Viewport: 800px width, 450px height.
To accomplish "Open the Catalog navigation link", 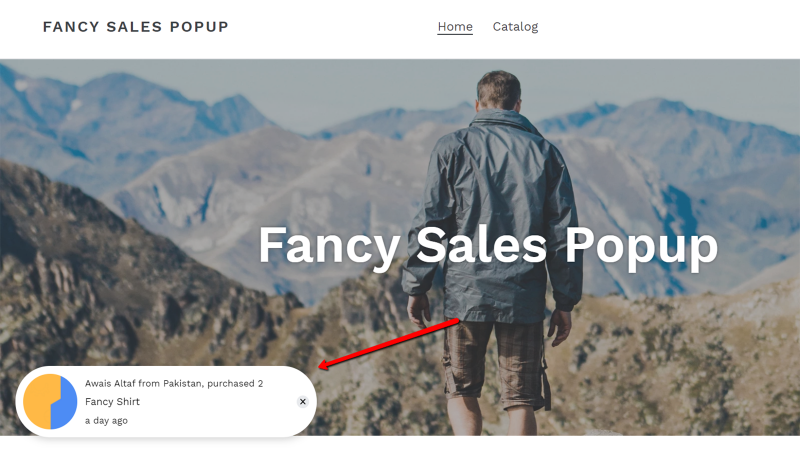I will [515, 27].
